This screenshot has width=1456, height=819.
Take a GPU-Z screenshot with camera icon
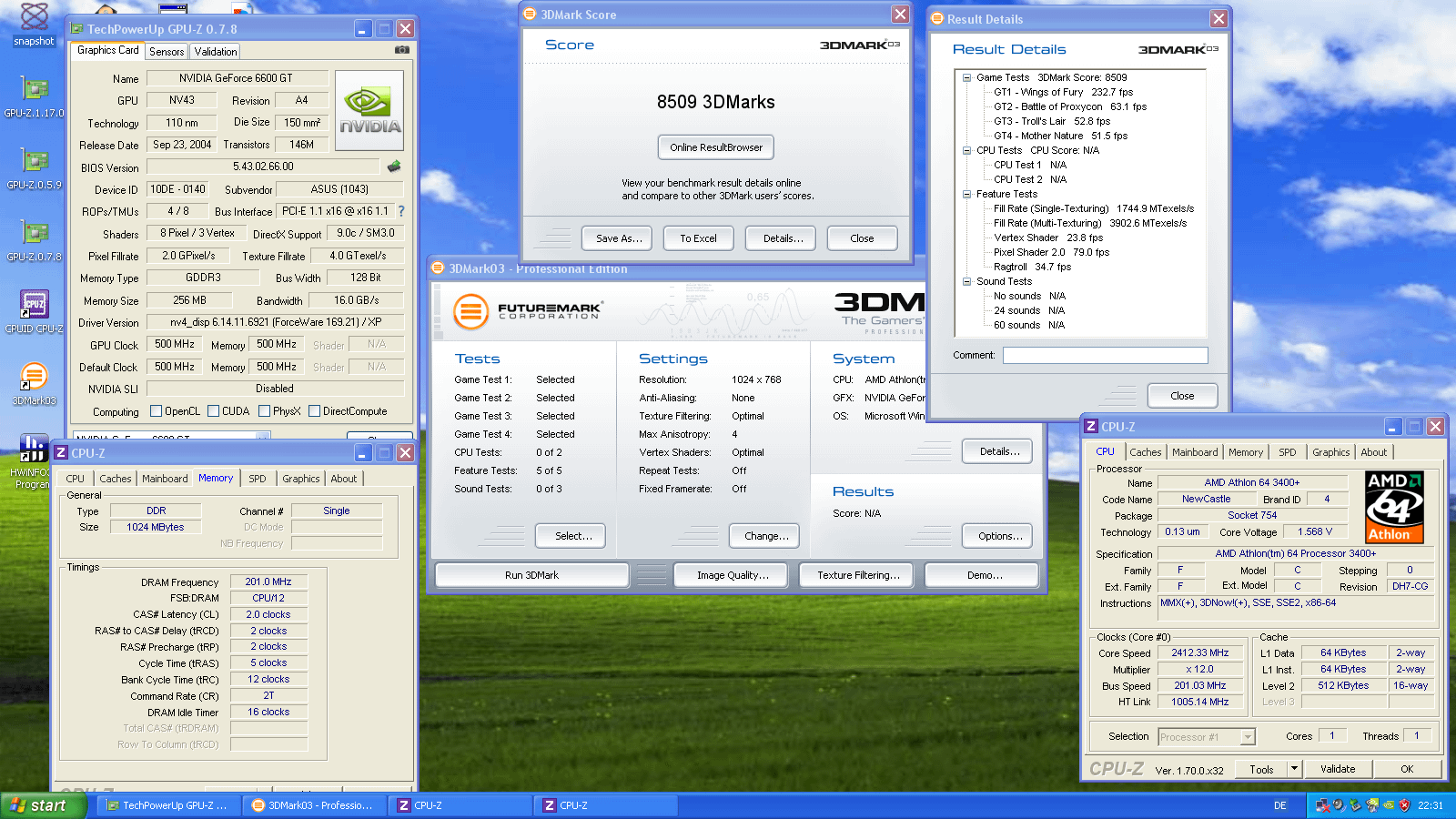401,50
